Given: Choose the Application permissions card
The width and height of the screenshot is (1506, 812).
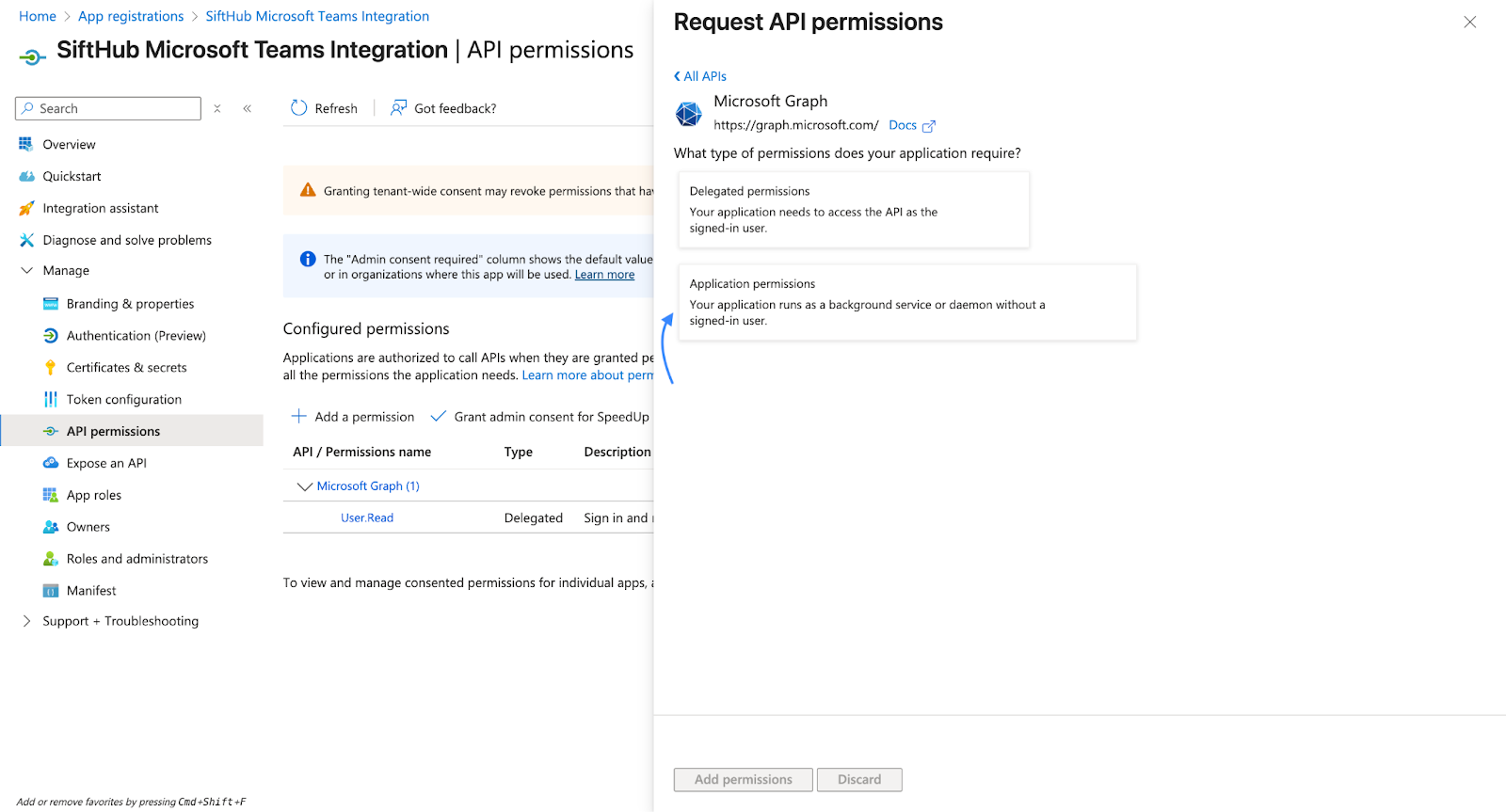Looking at the screenshot, I should [x=906, y=302].
